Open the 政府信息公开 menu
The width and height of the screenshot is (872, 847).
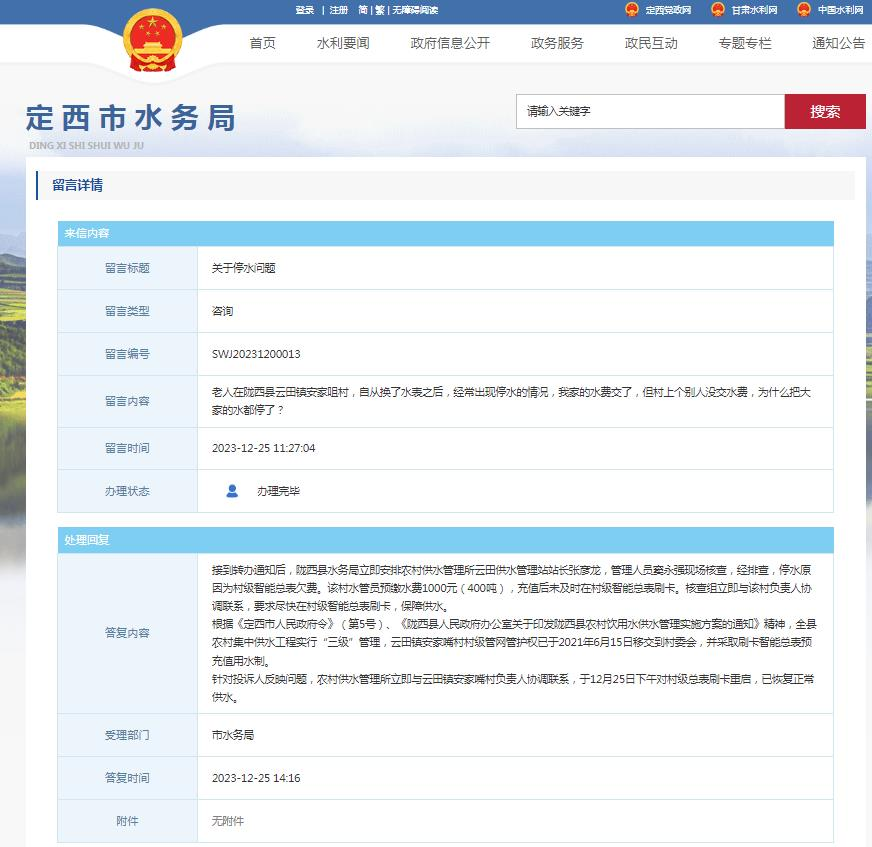(x=450, y=43)
